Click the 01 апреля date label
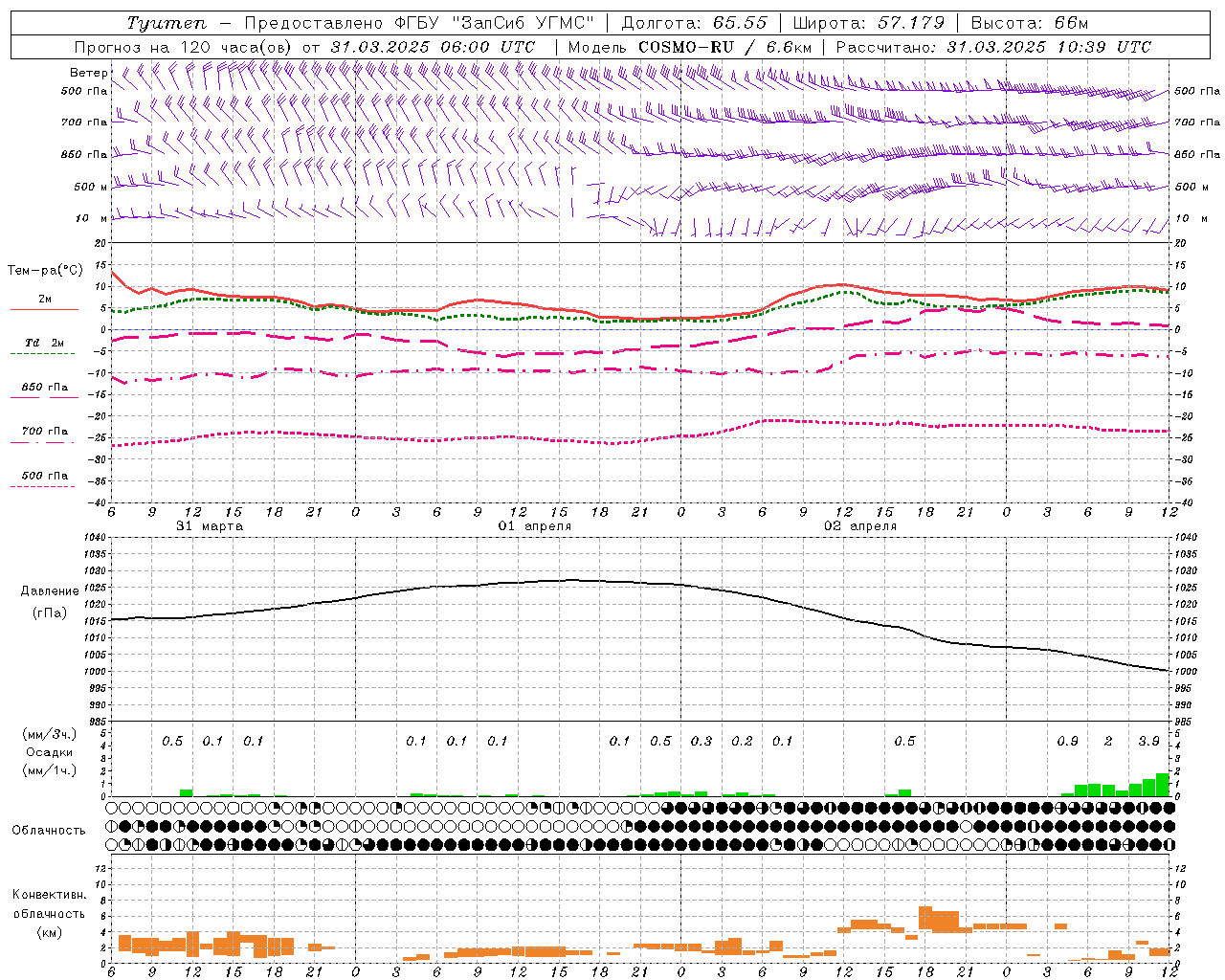 [535, 526]
